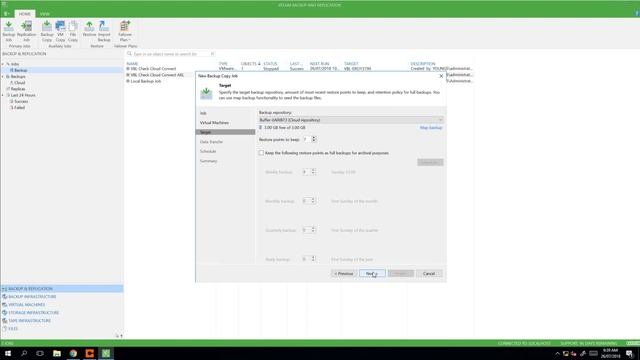Click the Cancel button in the wizard
Screen dimensions: 640x360
[429, 273]
